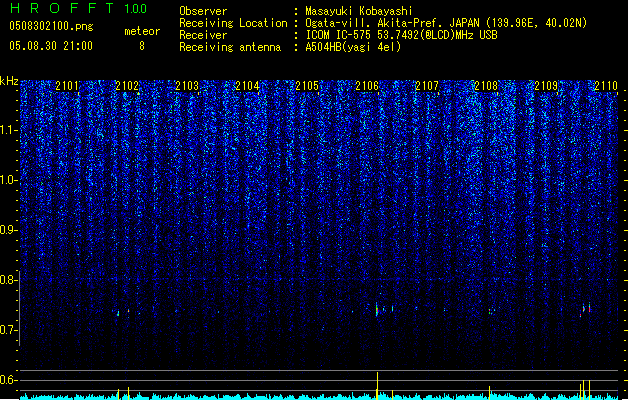Viewport: 629px width, 400px height.
Task: Click the bright meteor echo at 2106
Action: click(x=377, y=309)
